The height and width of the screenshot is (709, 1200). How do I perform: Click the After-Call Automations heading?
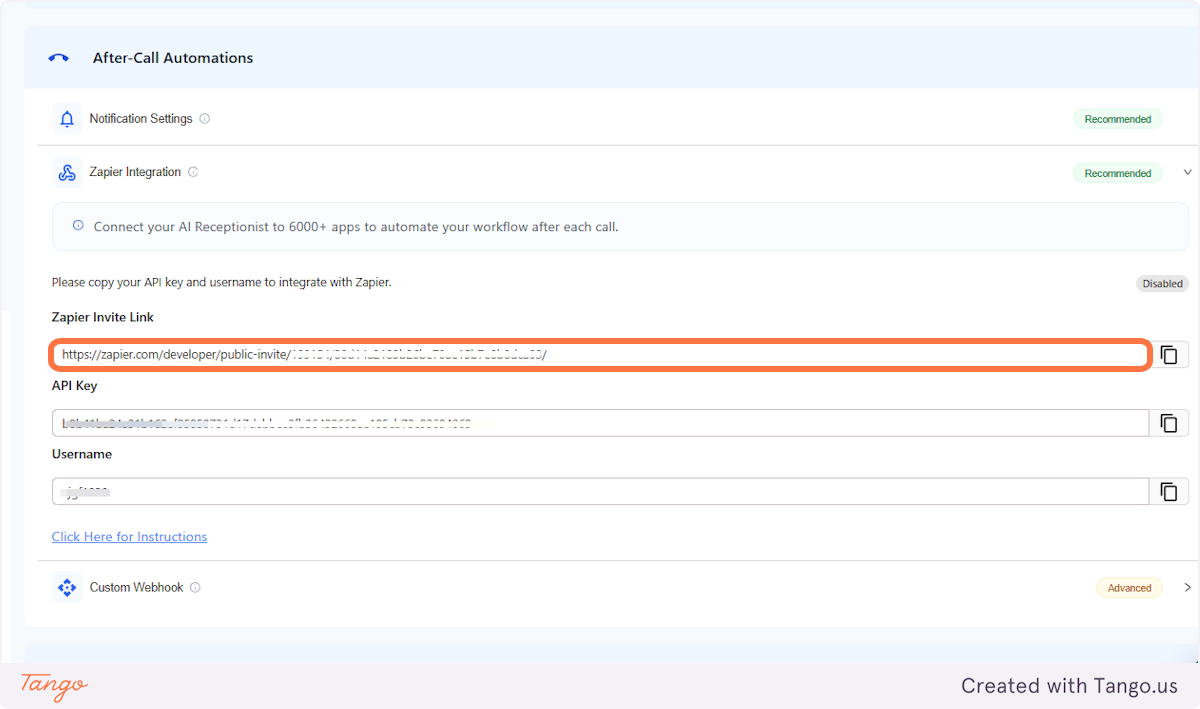(x=173, y=58)
